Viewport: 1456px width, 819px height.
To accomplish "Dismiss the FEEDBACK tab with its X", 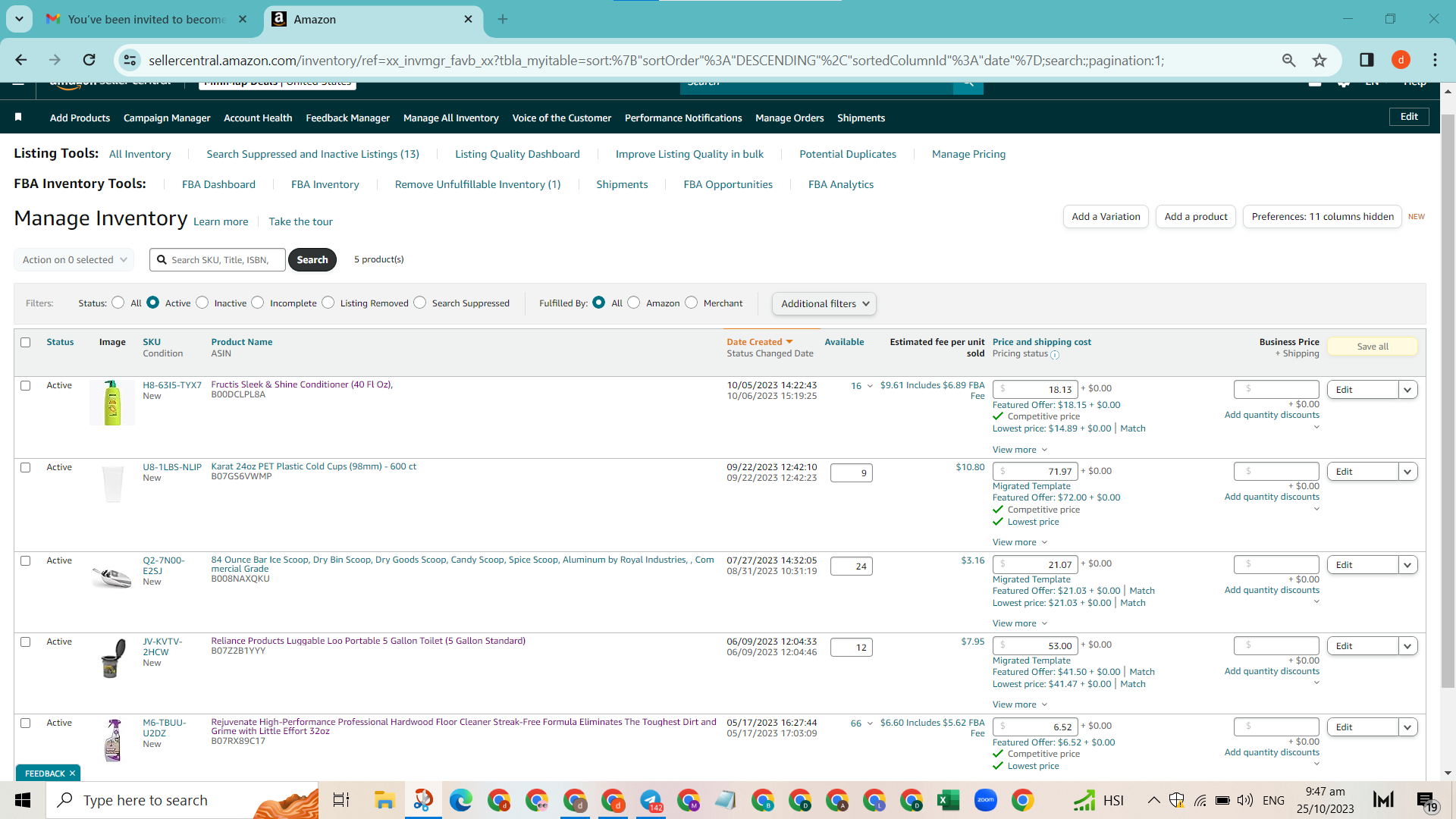I will (x=72, y=773).
